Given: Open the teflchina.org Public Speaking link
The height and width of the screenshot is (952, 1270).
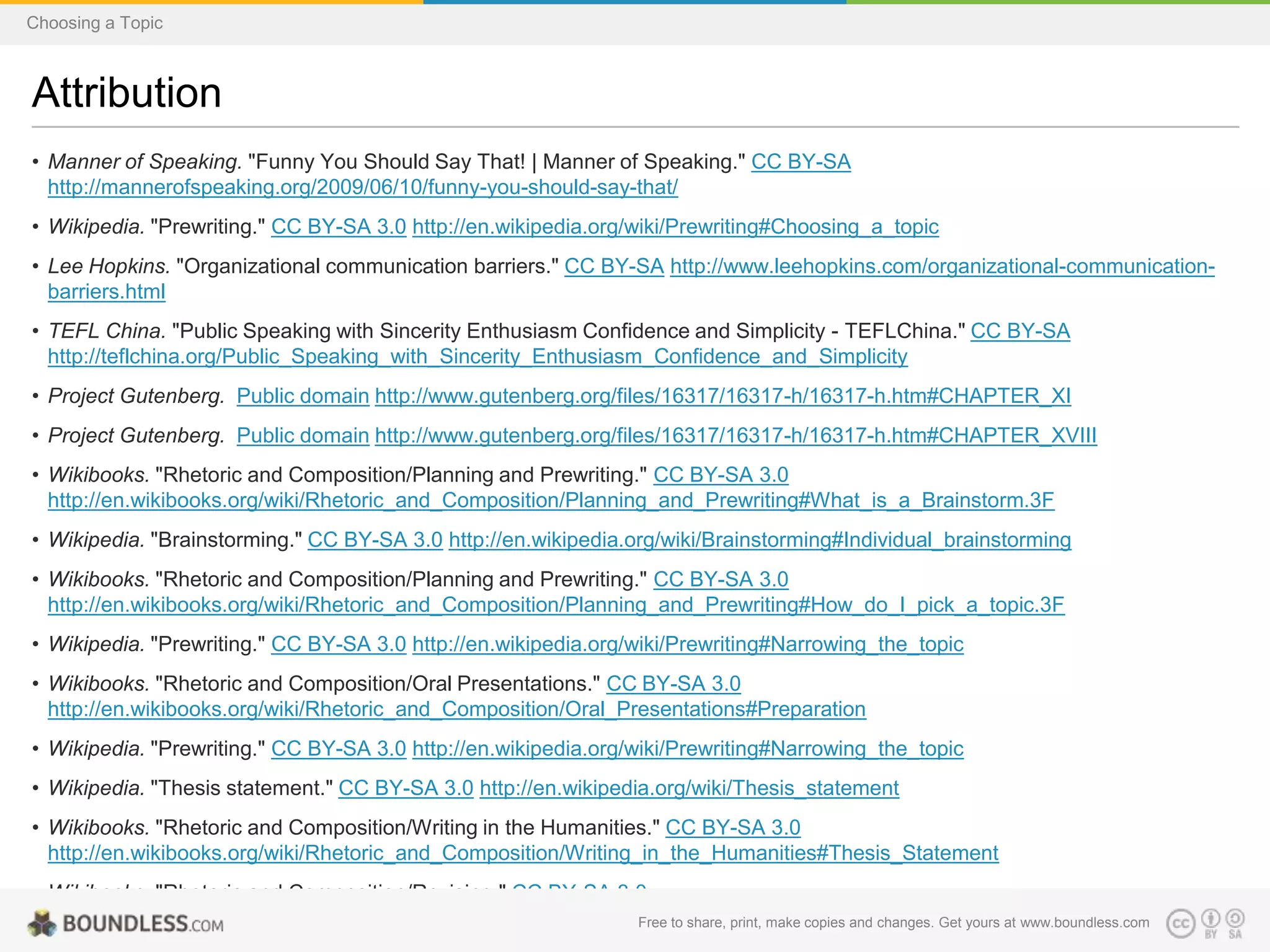Looking at the screenshot, I should pos(477,356).
